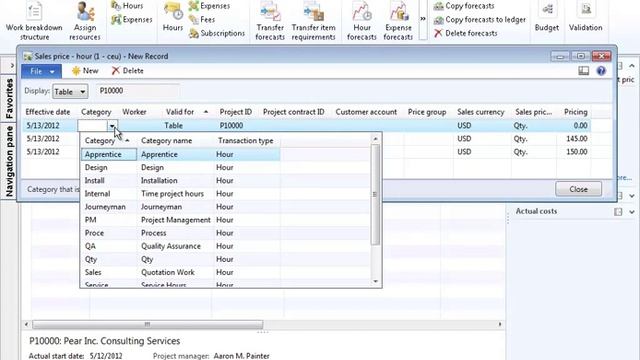Delete the selected sales price record
Screen dimensions: 640x360
(x=128, y=71)
